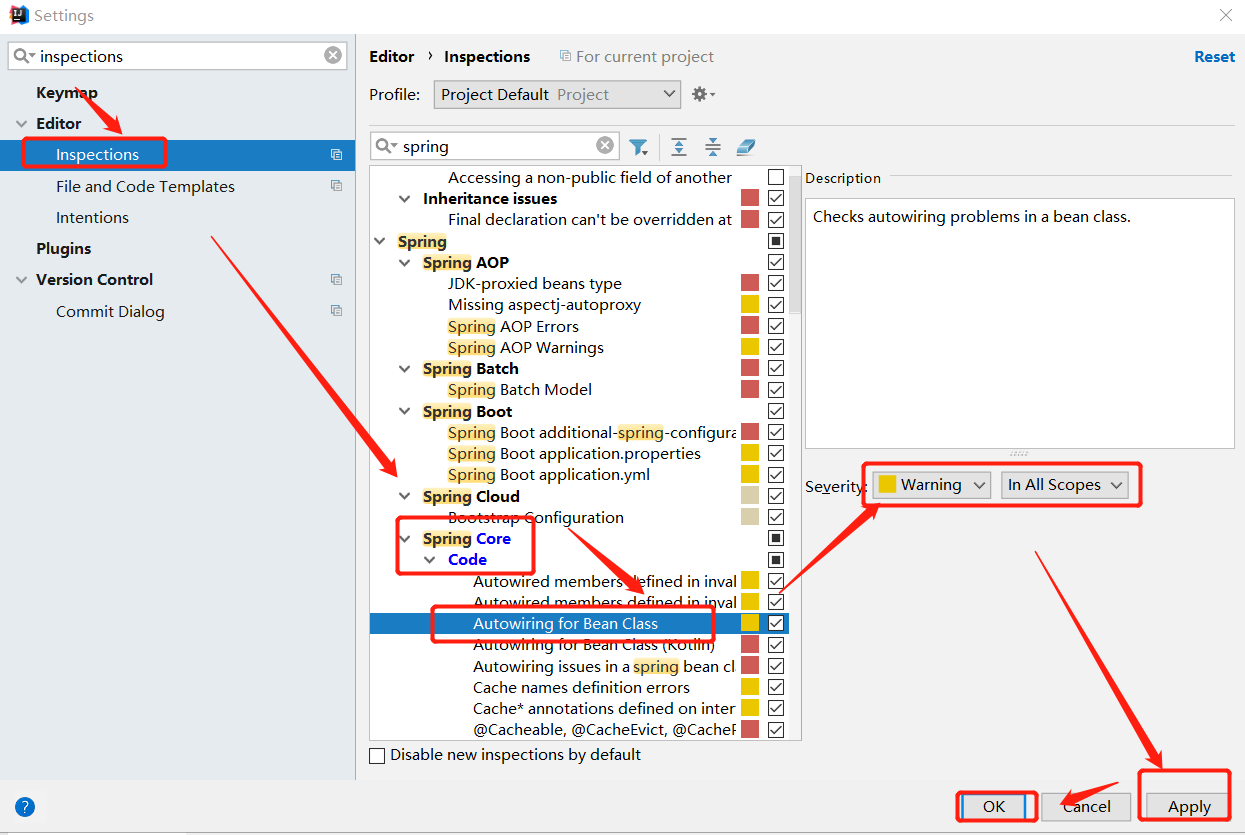
Task: Click the Editor breadcrumb
Action: 392,57
